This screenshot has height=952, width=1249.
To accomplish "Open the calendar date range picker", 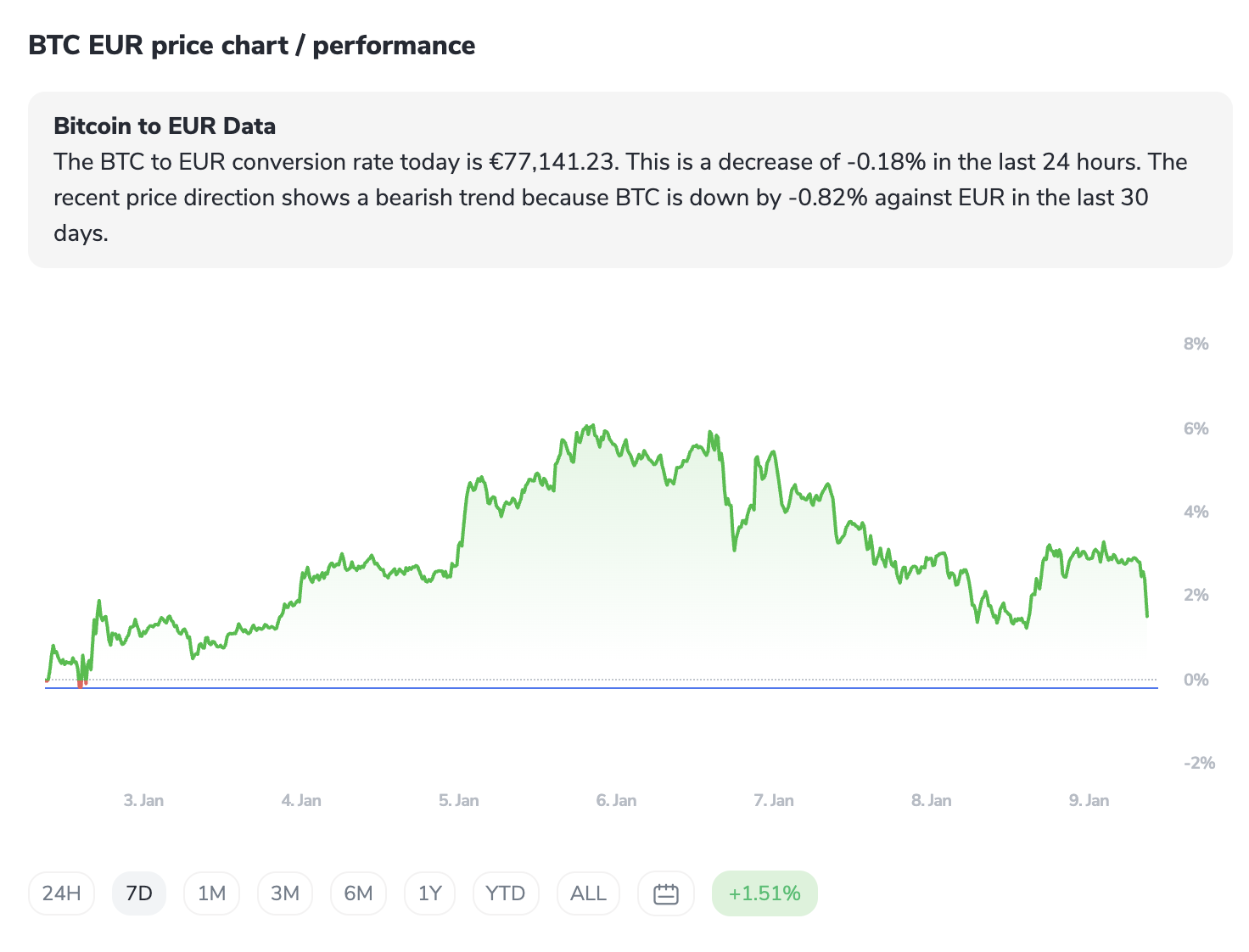I will [x=666, y=893].
